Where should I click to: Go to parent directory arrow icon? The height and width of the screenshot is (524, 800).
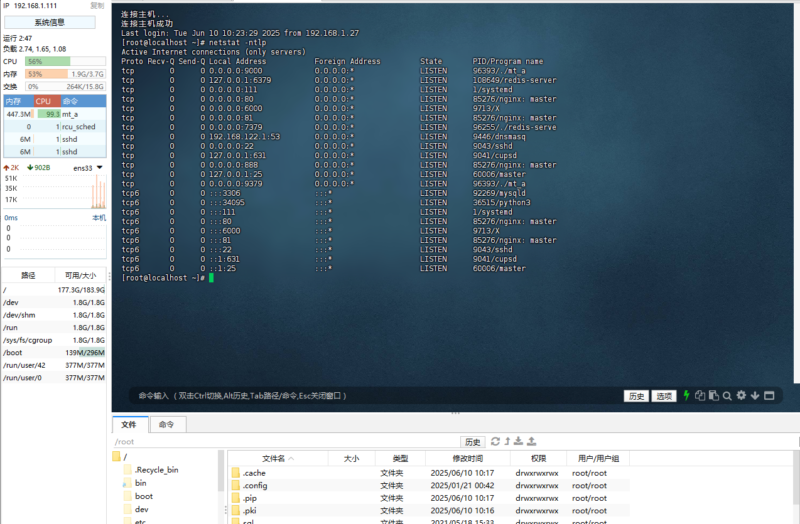pos(506,441)
